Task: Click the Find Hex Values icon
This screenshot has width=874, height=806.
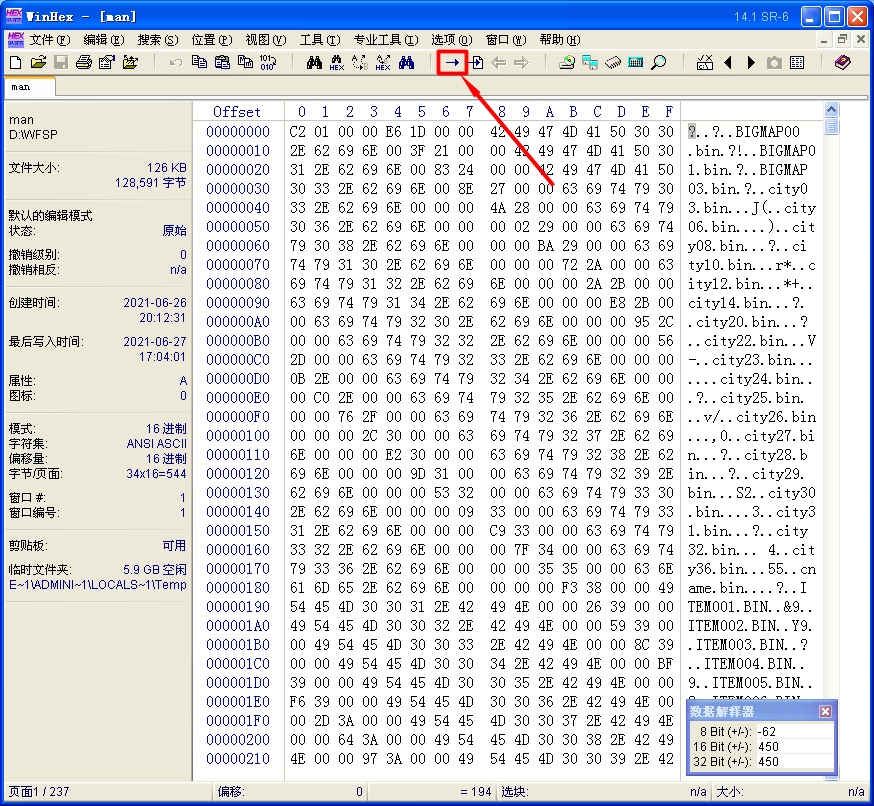Action: [337, 63]
